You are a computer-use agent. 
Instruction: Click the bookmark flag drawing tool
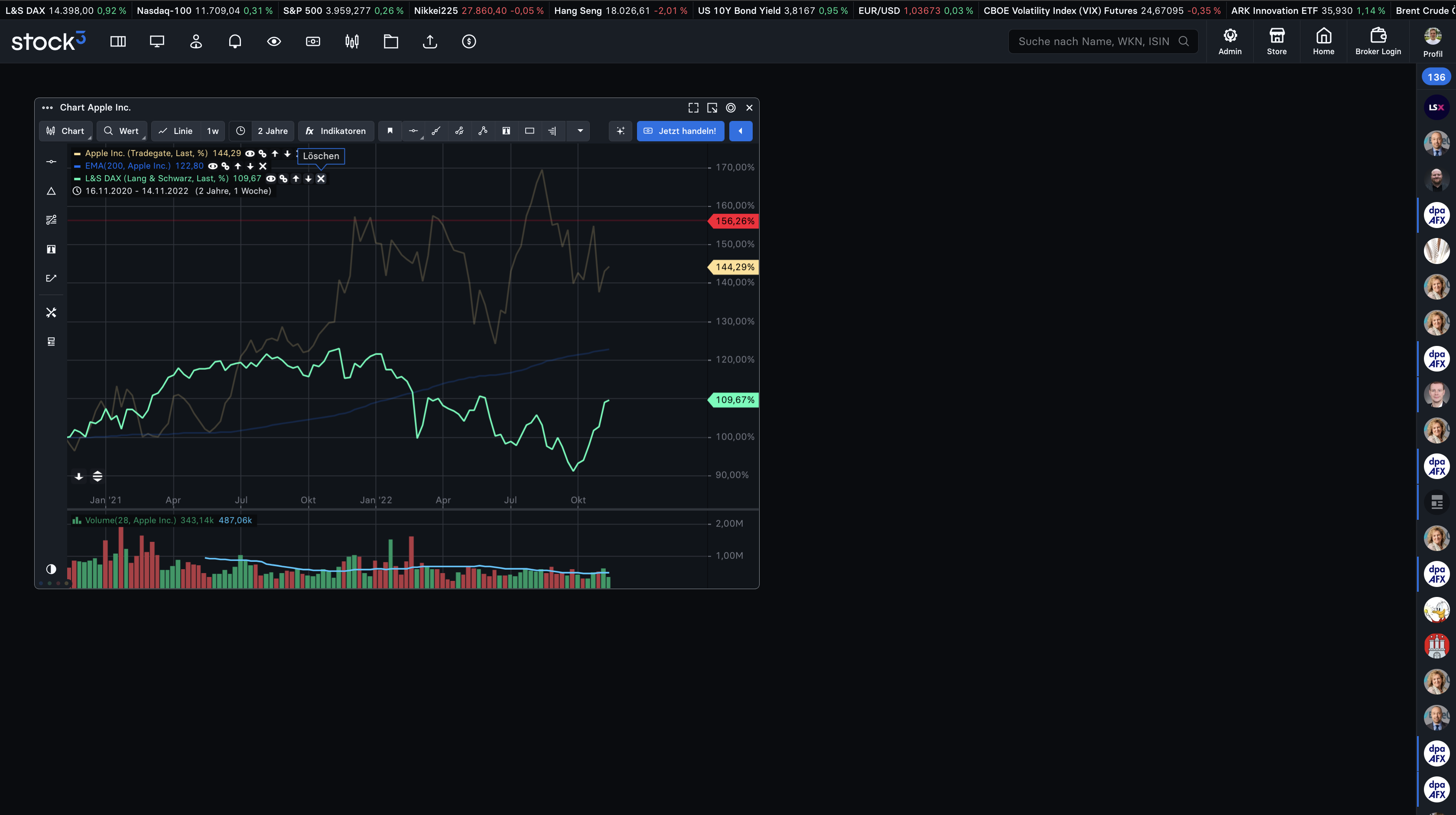click(390, 130)
